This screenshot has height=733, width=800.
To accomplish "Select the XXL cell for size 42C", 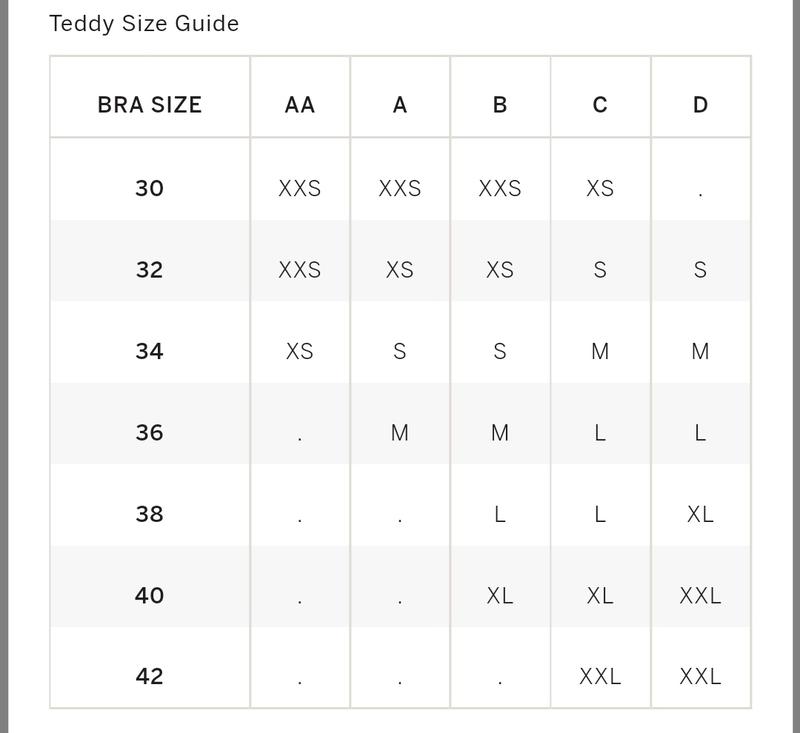I will coord(600,676).
